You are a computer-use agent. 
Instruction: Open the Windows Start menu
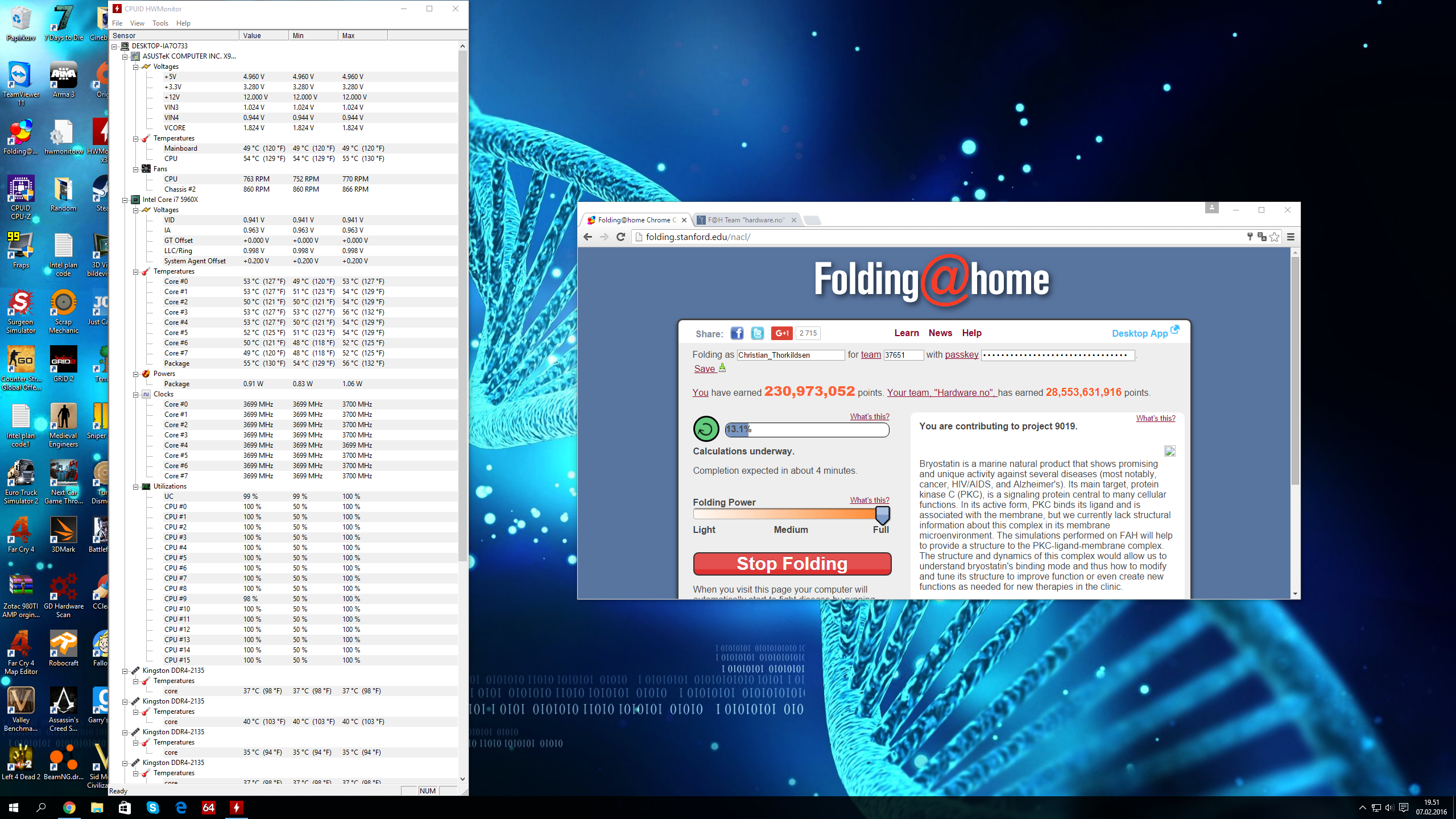(14, 808)
